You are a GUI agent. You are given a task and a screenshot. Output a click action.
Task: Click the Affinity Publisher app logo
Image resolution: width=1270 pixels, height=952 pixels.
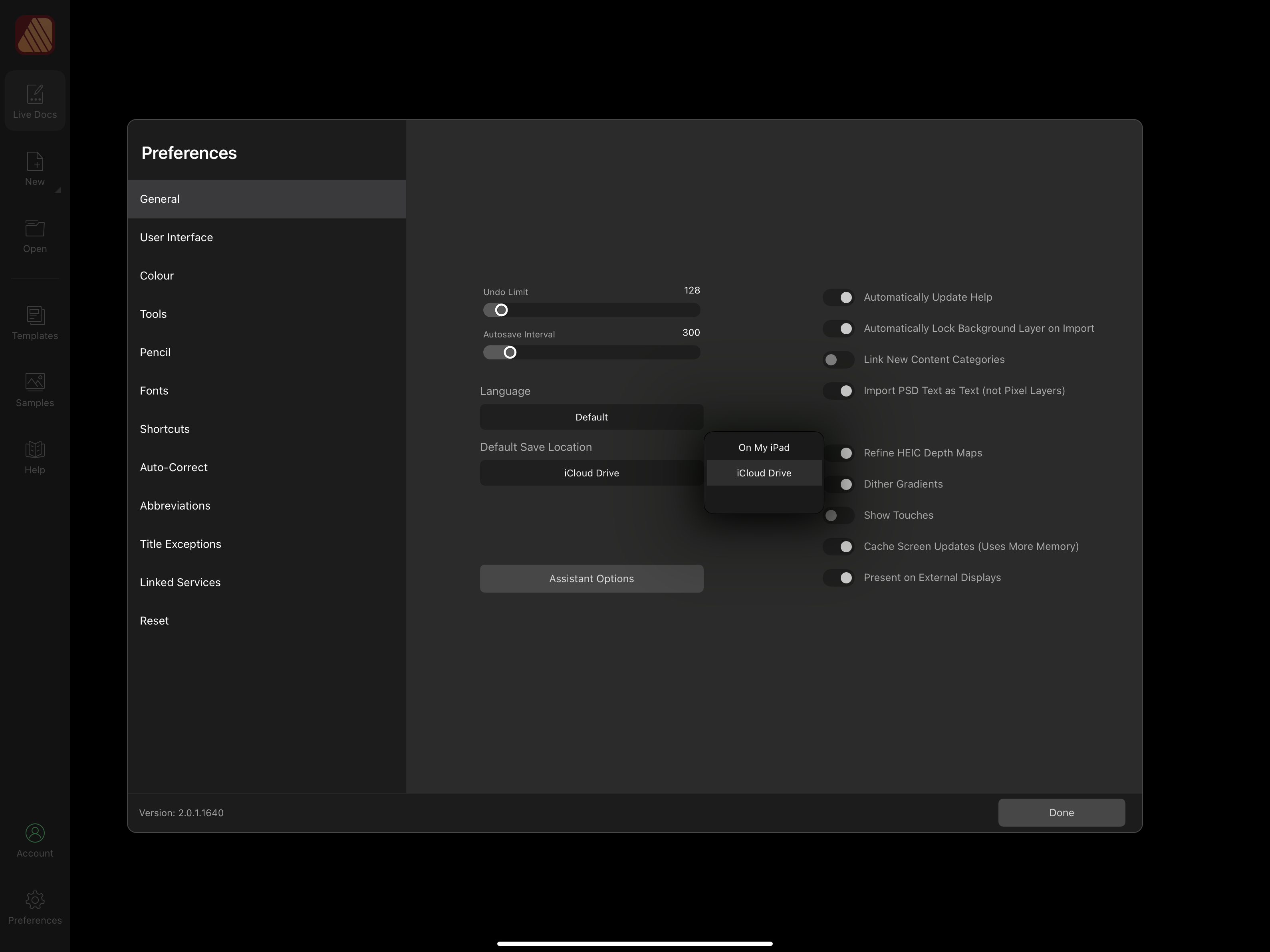35,35
